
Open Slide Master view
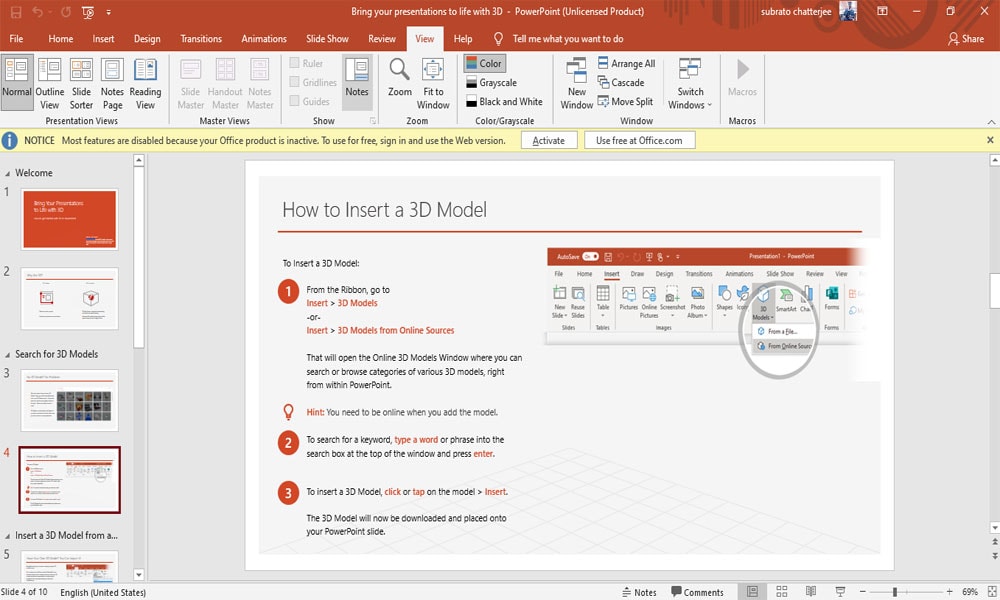(191, 82)
